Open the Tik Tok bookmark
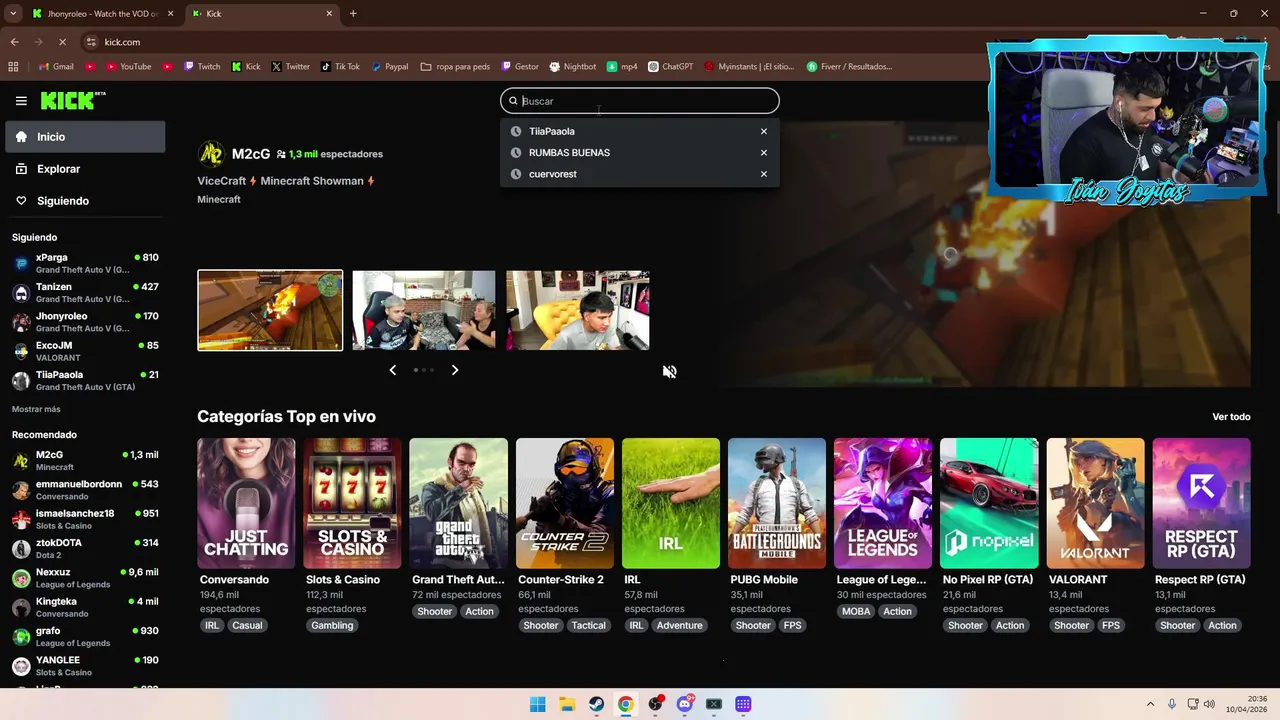Image resolution: width=1280 pixels, height=720 pixels. 340,67
